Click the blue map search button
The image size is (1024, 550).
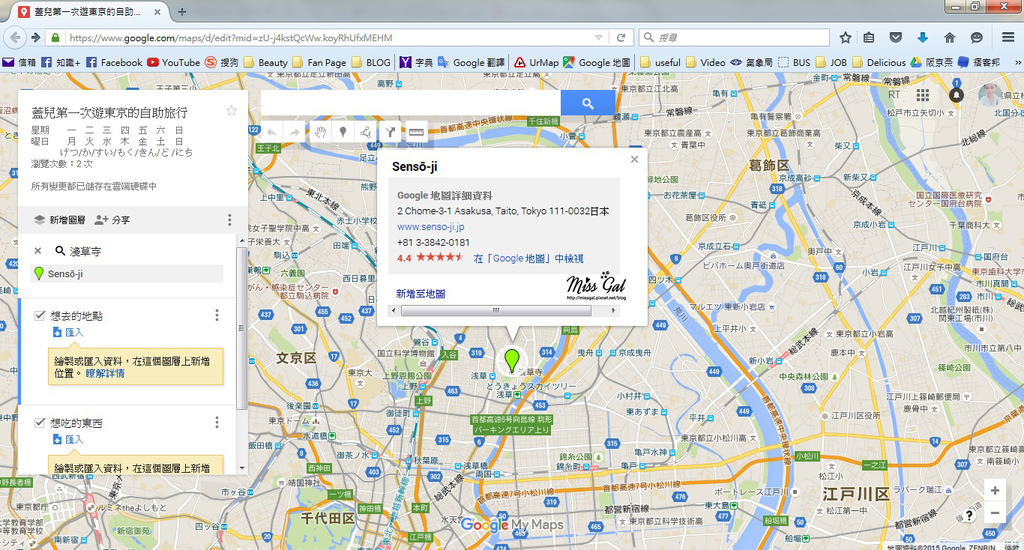point(588,103)
